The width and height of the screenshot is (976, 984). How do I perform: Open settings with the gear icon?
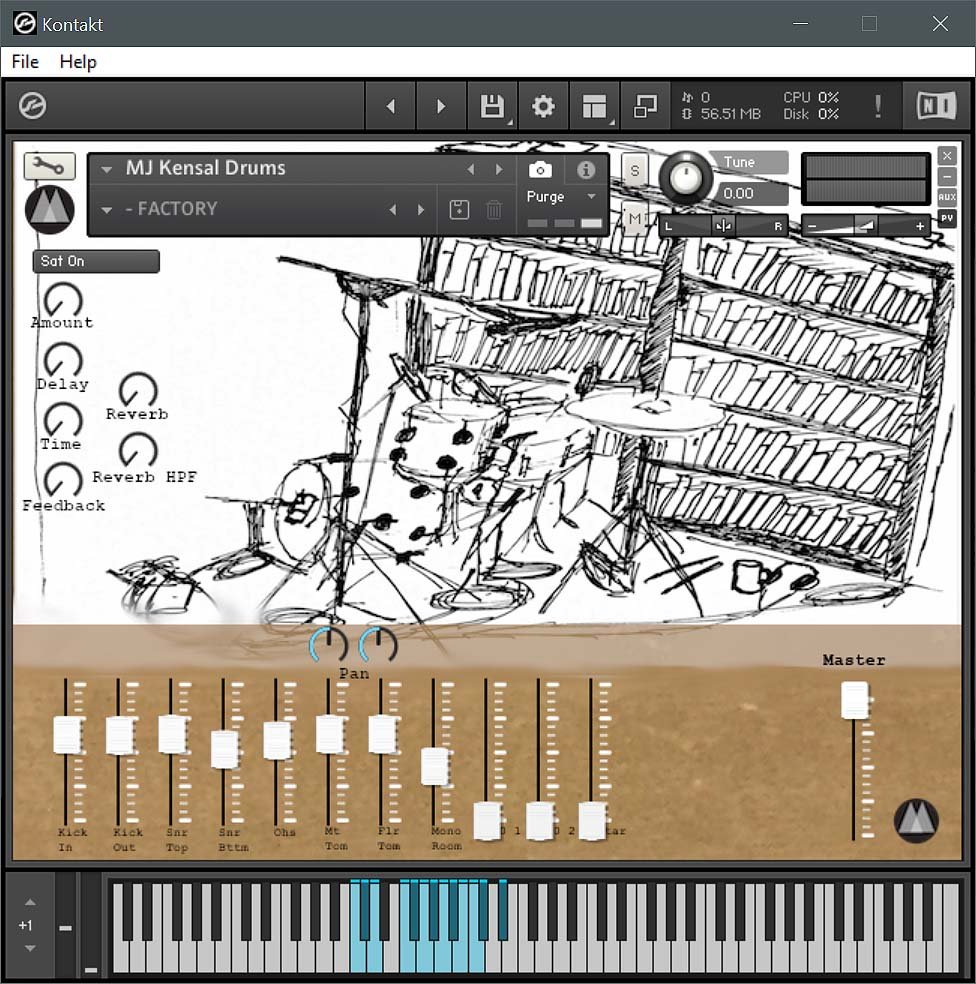point(543,106)
